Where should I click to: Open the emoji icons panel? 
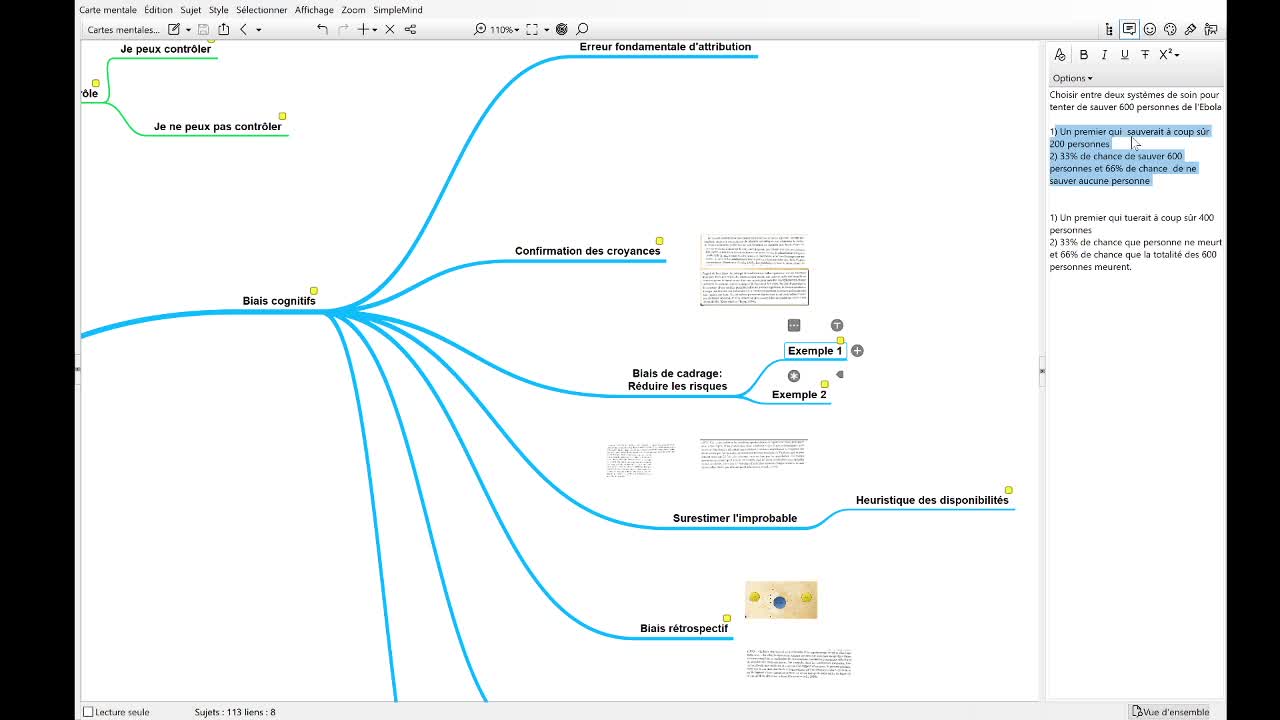(x=1150, y=29)
